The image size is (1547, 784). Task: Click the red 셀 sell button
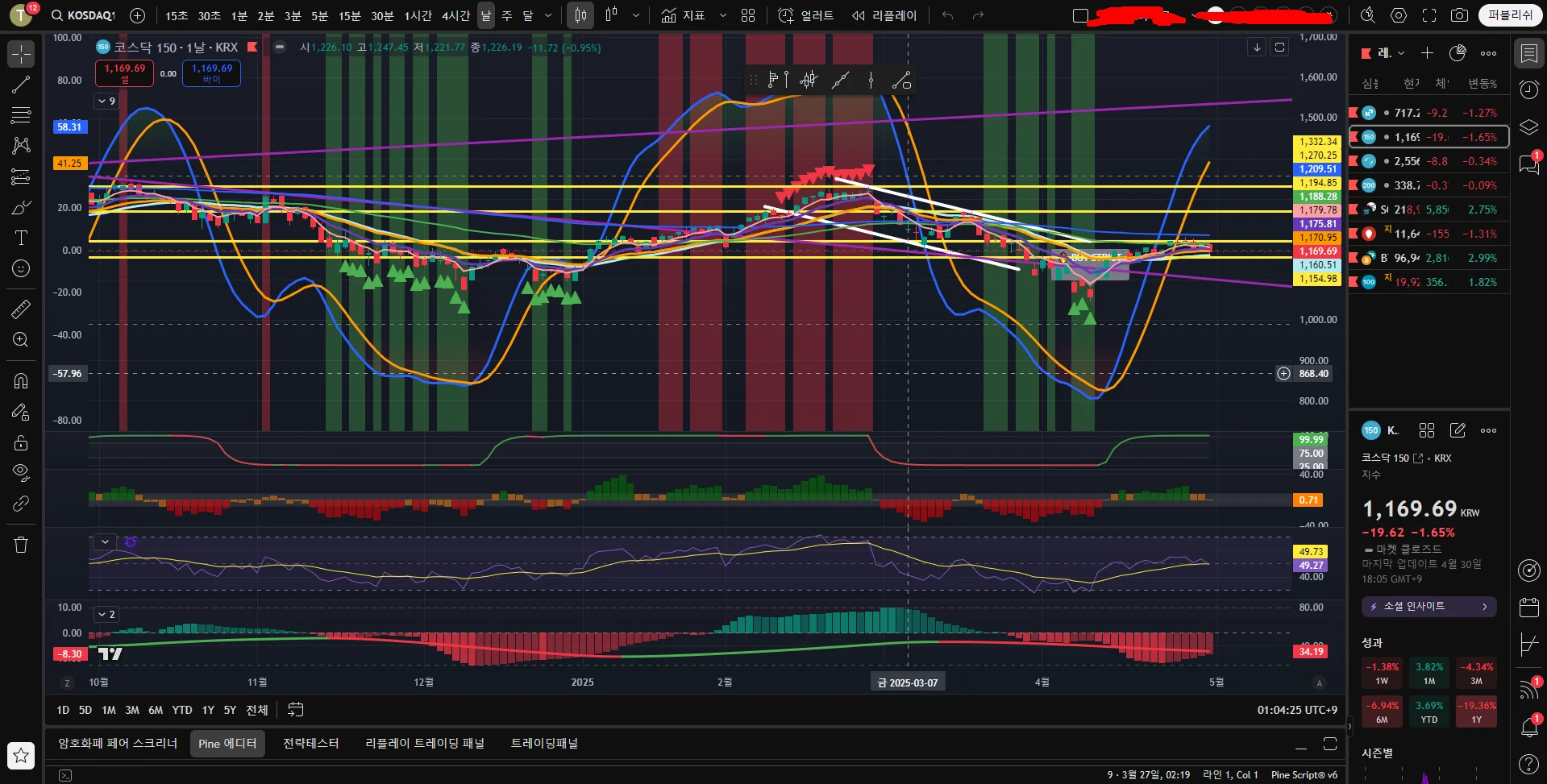coord(125,73)
